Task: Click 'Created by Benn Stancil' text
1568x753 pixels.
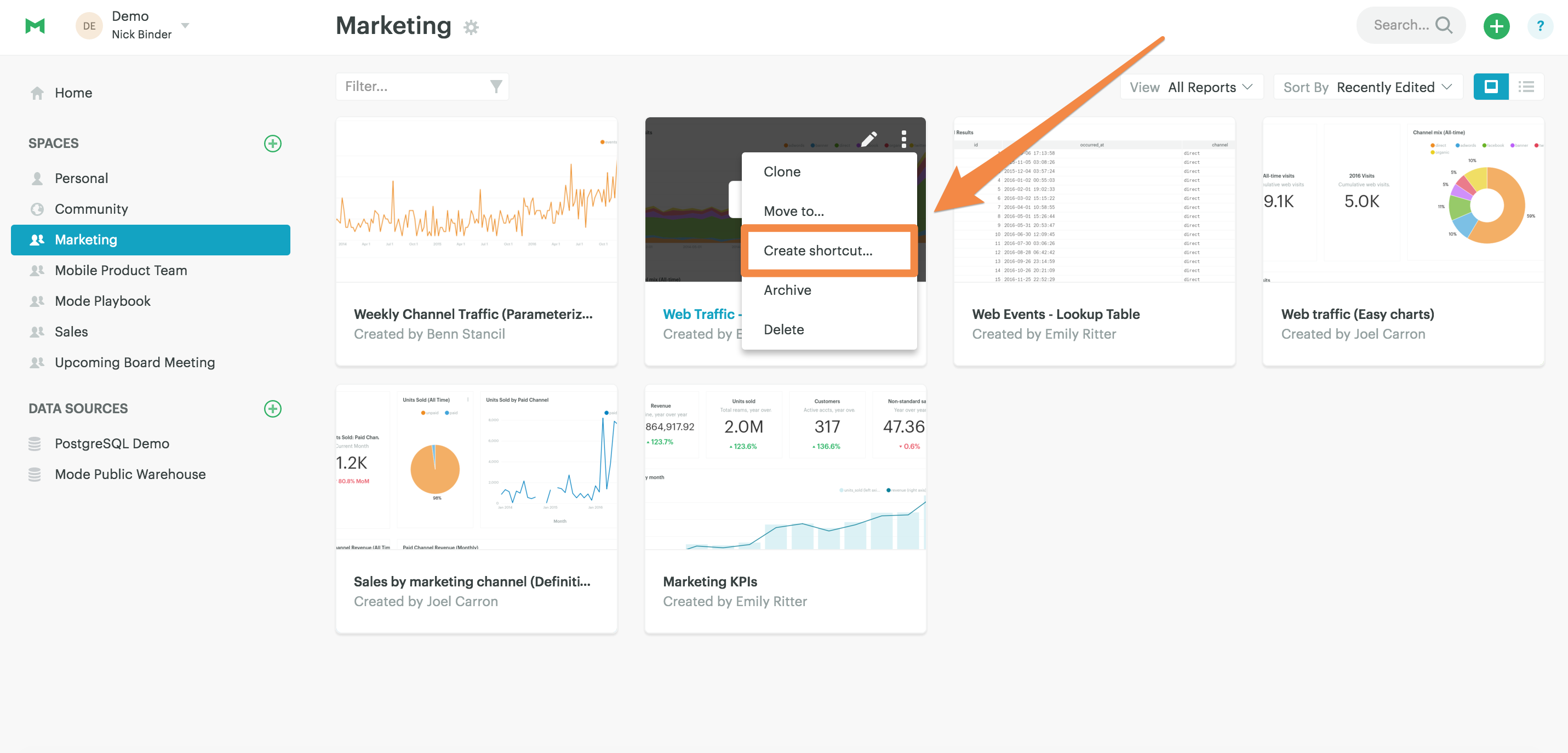Action: pyautogui.click(x=429, y=334)
